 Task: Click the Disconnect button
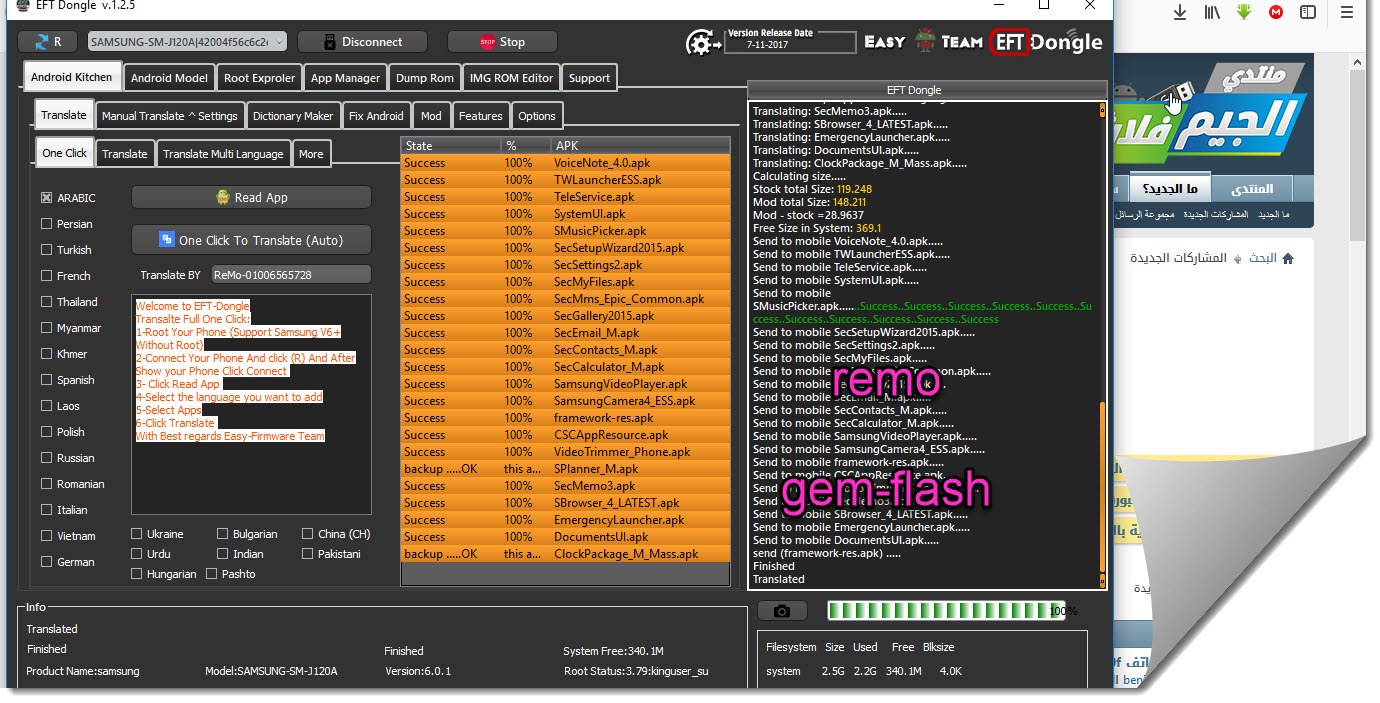point(362,42)
